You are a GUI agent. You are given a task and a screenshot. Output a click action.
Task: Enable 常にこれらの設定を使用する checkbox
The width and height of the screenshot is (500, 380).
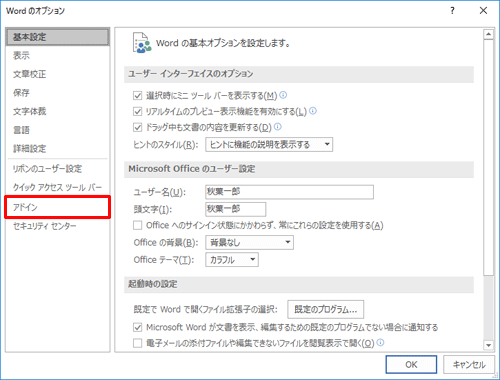[138, 225]
